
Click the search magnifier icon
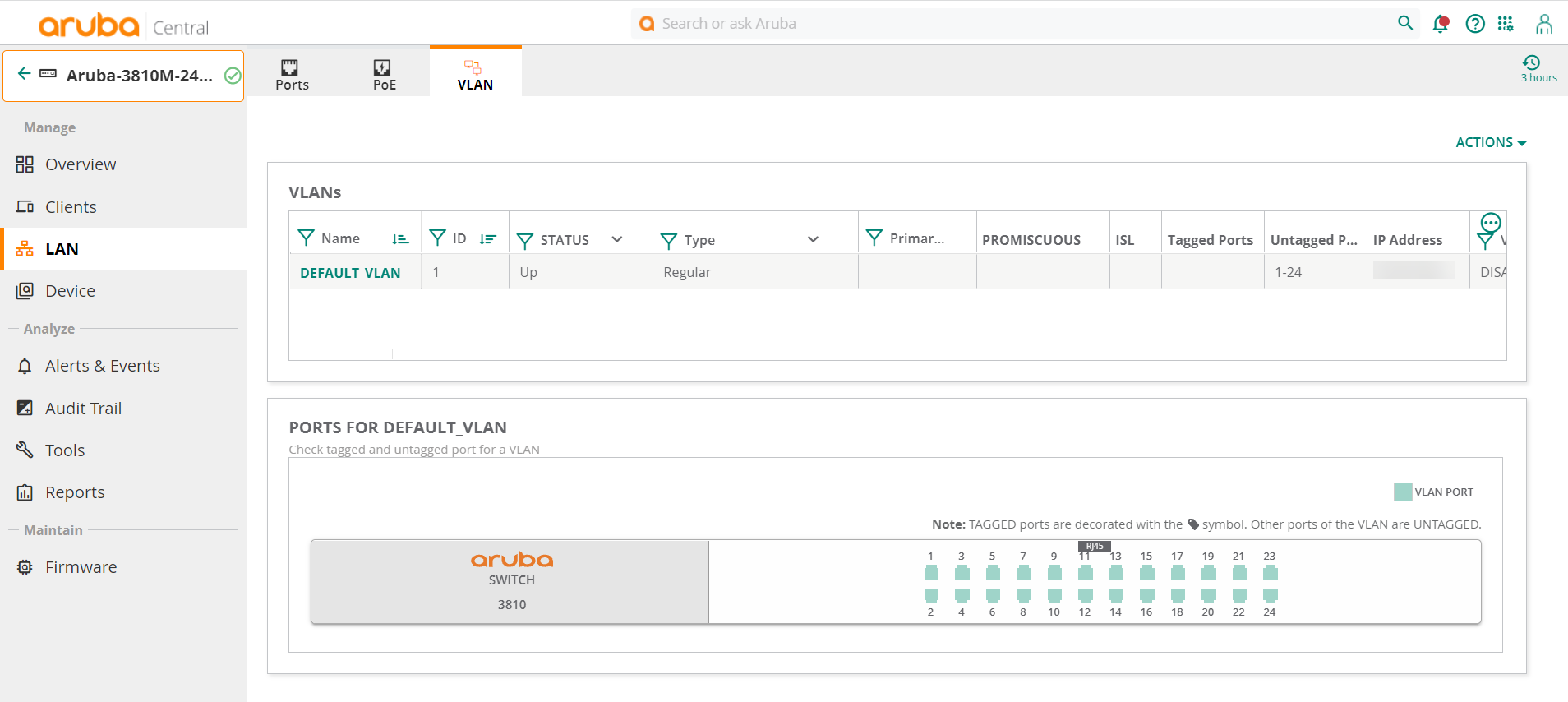1405,23
